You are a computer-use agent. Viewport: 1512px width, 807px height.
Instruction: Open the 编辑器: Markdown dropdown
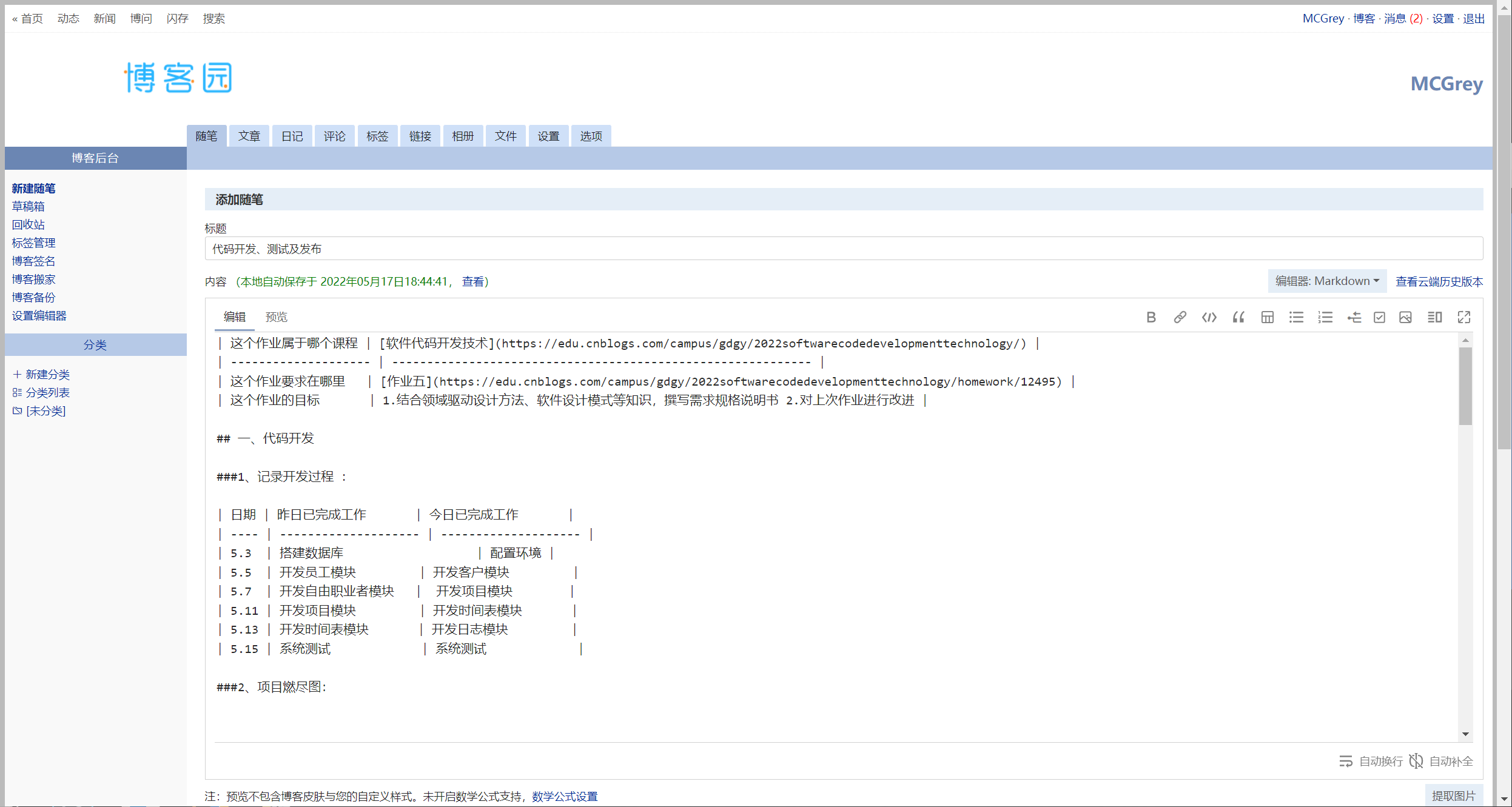pyautogui.click(x=1326, y=281)
